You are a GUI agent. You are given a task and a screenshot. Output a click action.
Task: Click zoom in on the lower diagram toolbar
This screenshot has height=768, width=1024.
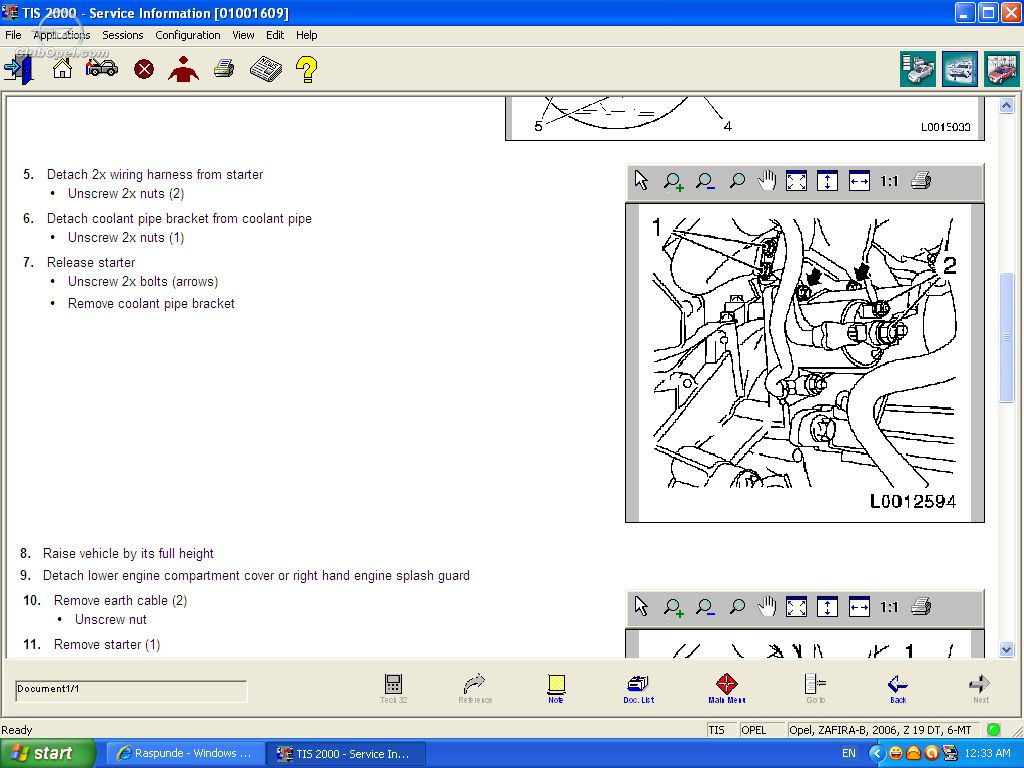pos(673,607)
